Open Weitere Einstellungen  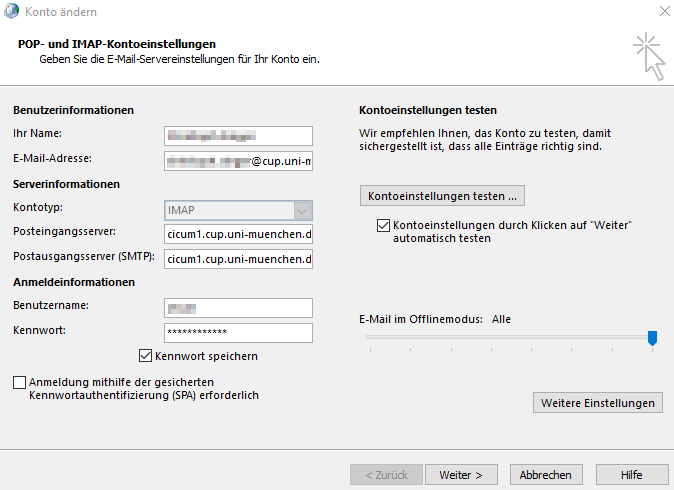[597, 402]
